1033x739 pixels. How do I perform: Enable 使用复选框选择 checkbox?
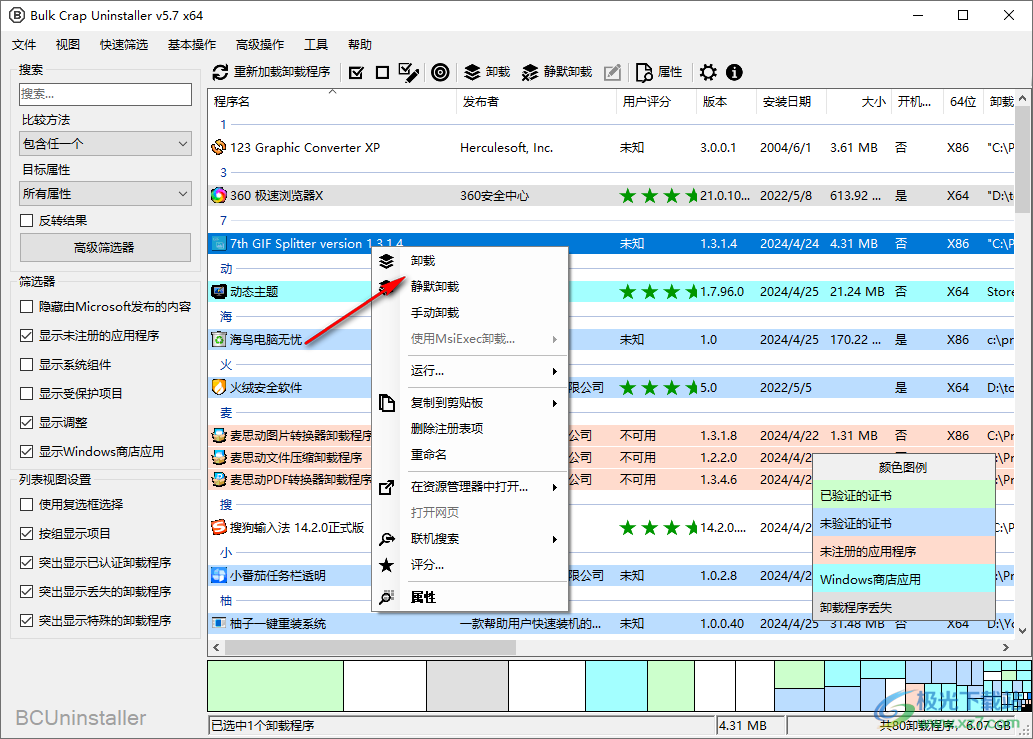point(26,505)
